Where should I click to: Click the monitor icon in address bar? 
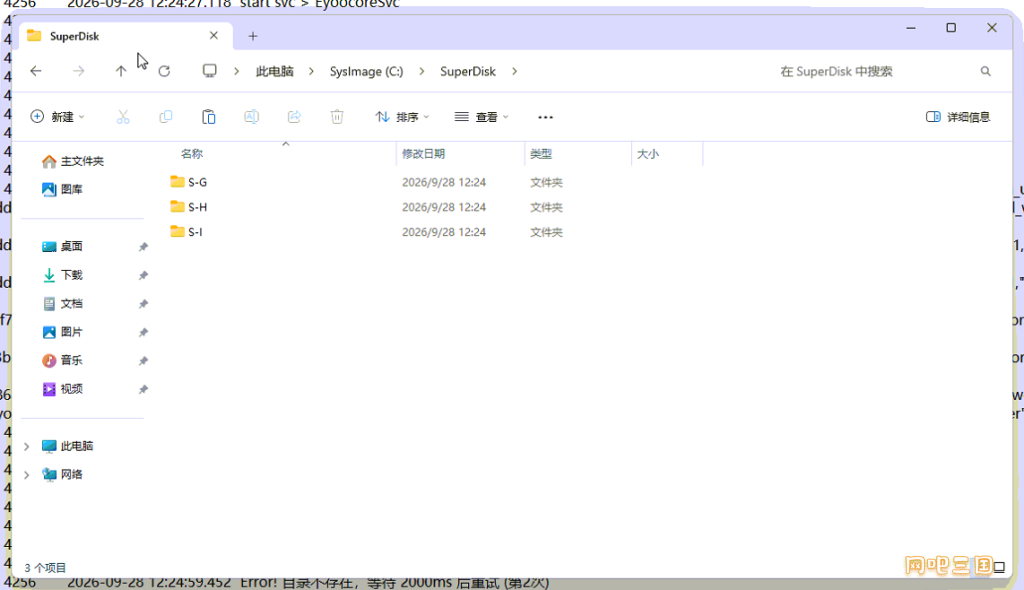pyautogui.click(x=210, y=71)
